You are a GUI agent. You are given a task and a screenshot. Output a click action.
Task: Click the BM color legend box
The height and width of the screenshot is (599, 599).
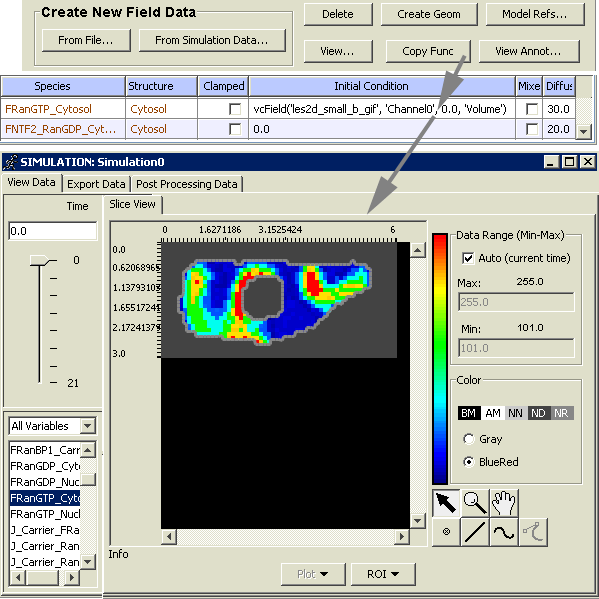click(469, 413)
